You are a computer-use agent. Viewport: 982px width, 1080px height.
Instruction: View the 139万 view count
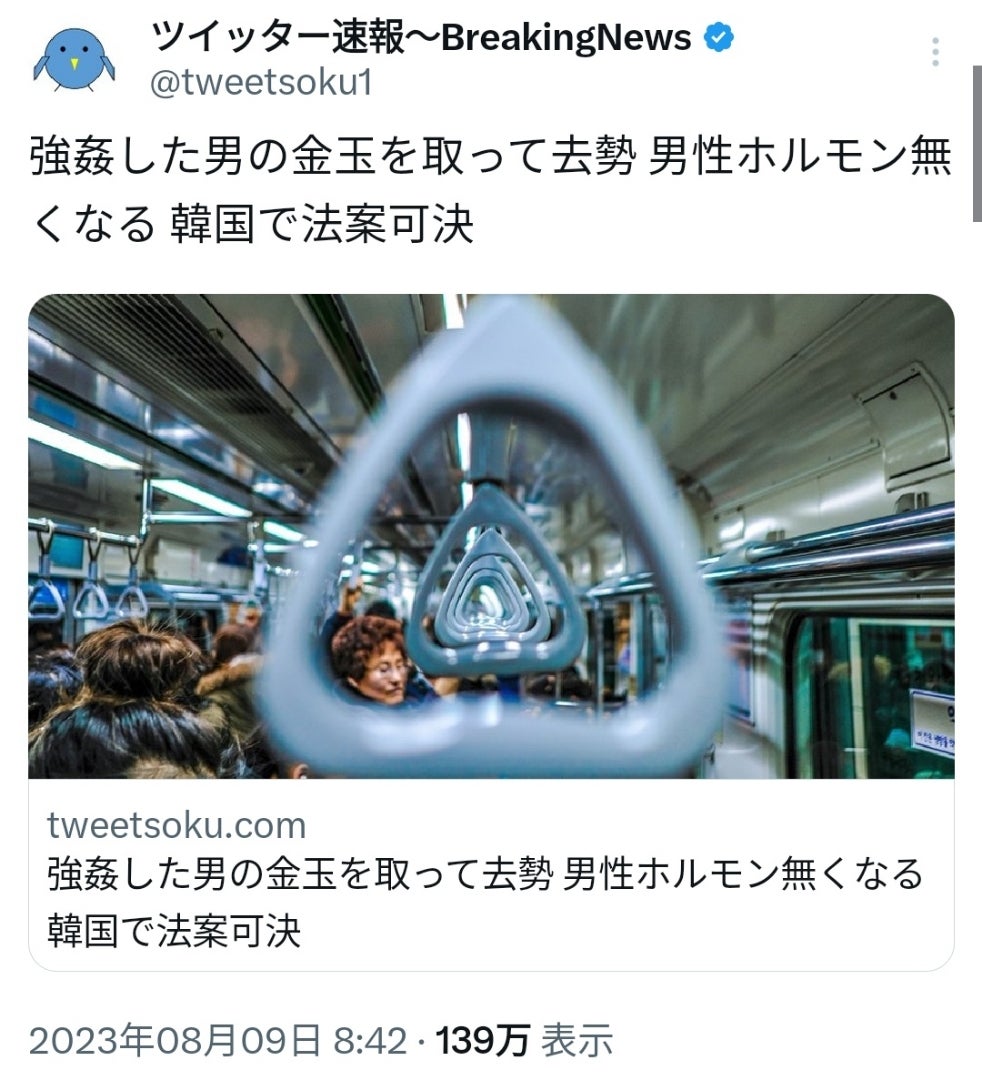[483, 1041]
